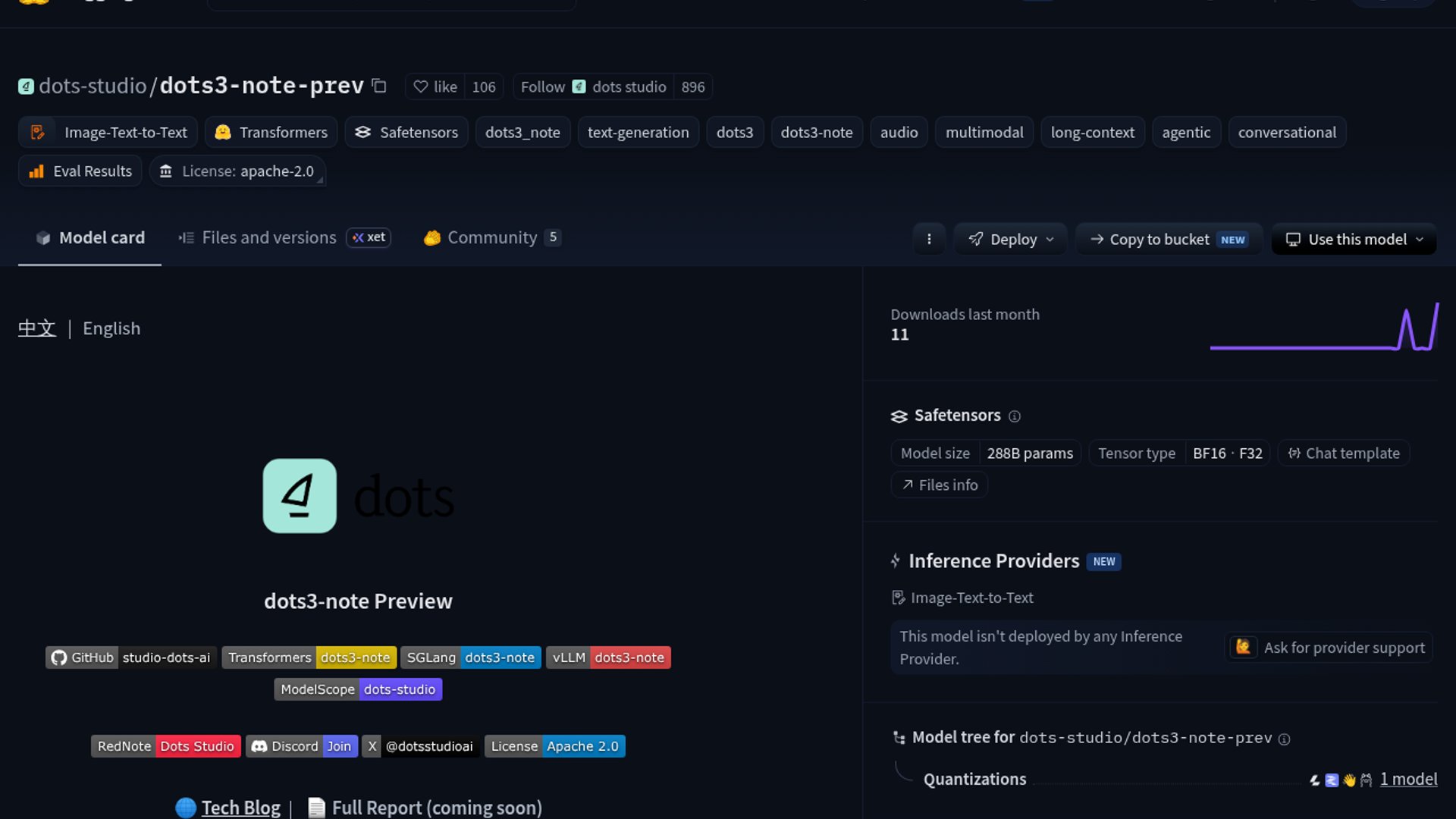Select the text-generation tag
Viewport: 1456px width, 819px height.
pyautogui.click(x=638, y=132)
